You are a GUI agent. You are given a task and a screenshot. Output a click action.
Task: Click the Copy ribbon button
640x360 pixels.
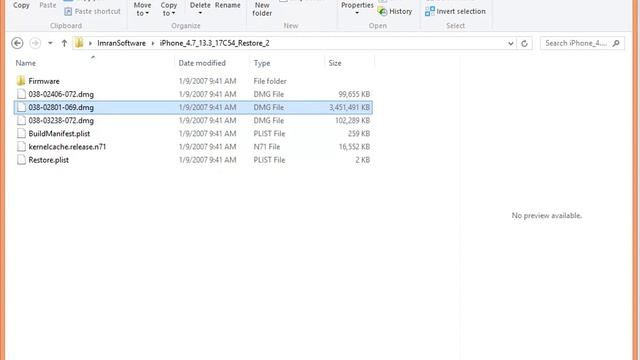tap(21, 5)
